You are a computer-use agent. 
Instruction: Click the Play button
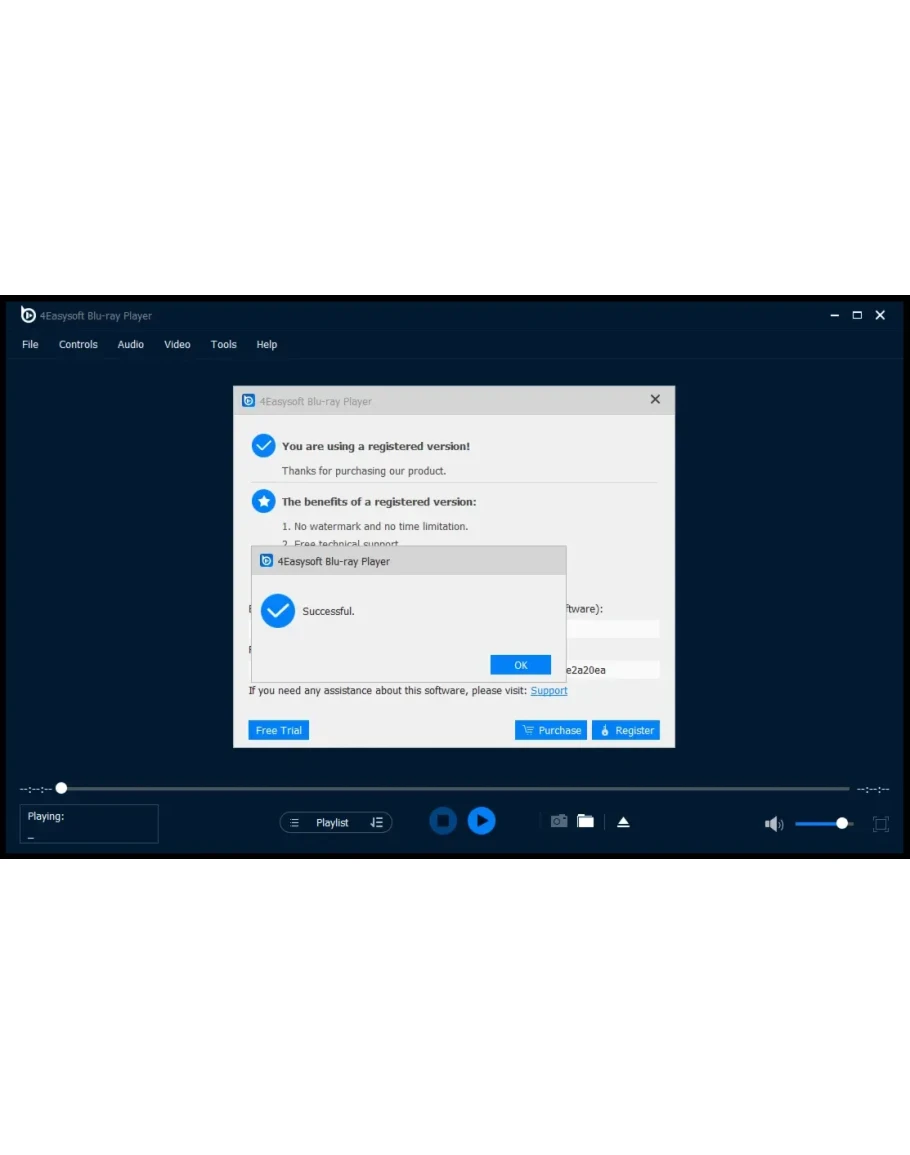(481, 821)
